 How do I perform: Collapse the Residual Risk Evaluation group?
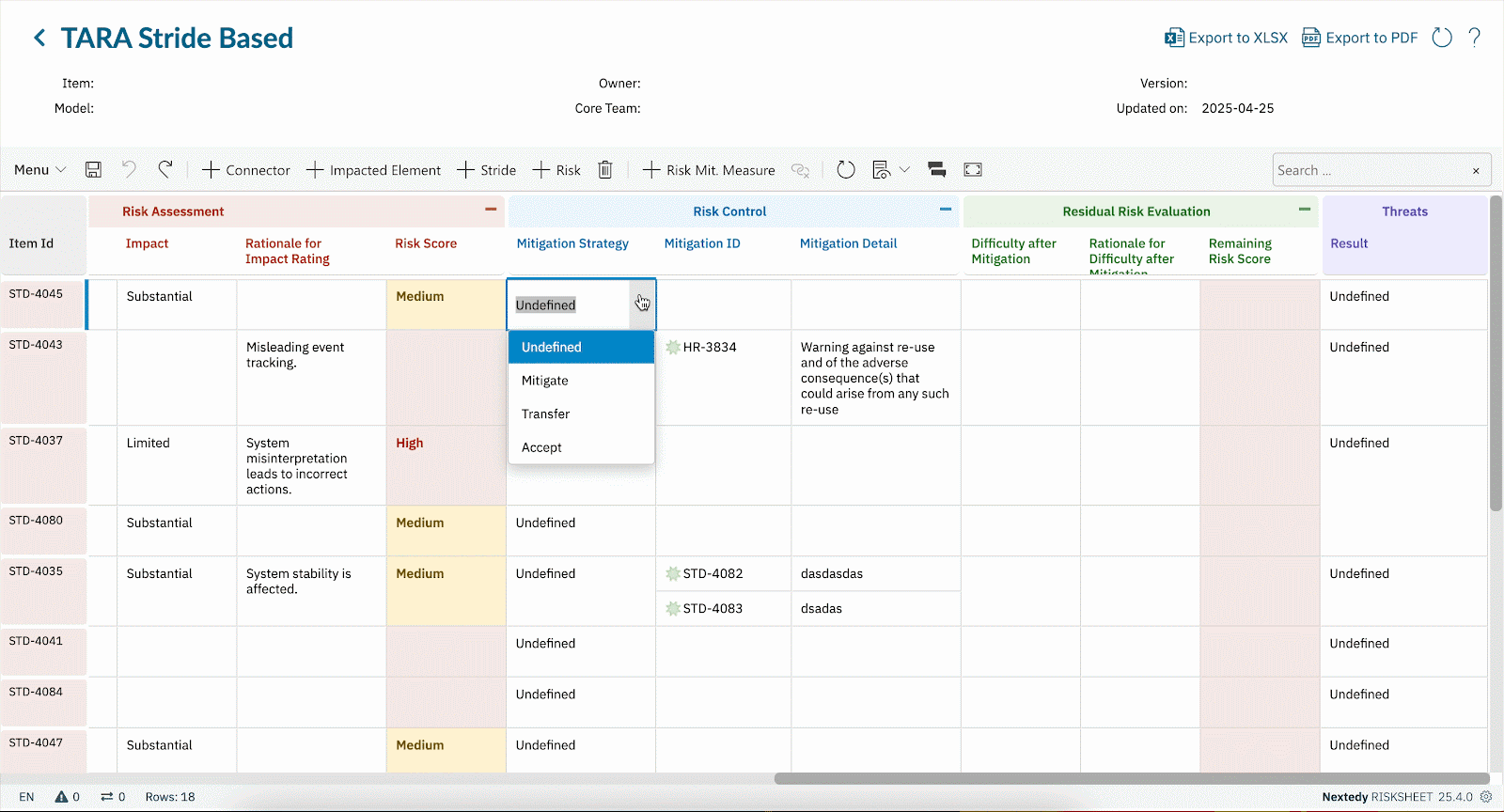[1305, 210]
